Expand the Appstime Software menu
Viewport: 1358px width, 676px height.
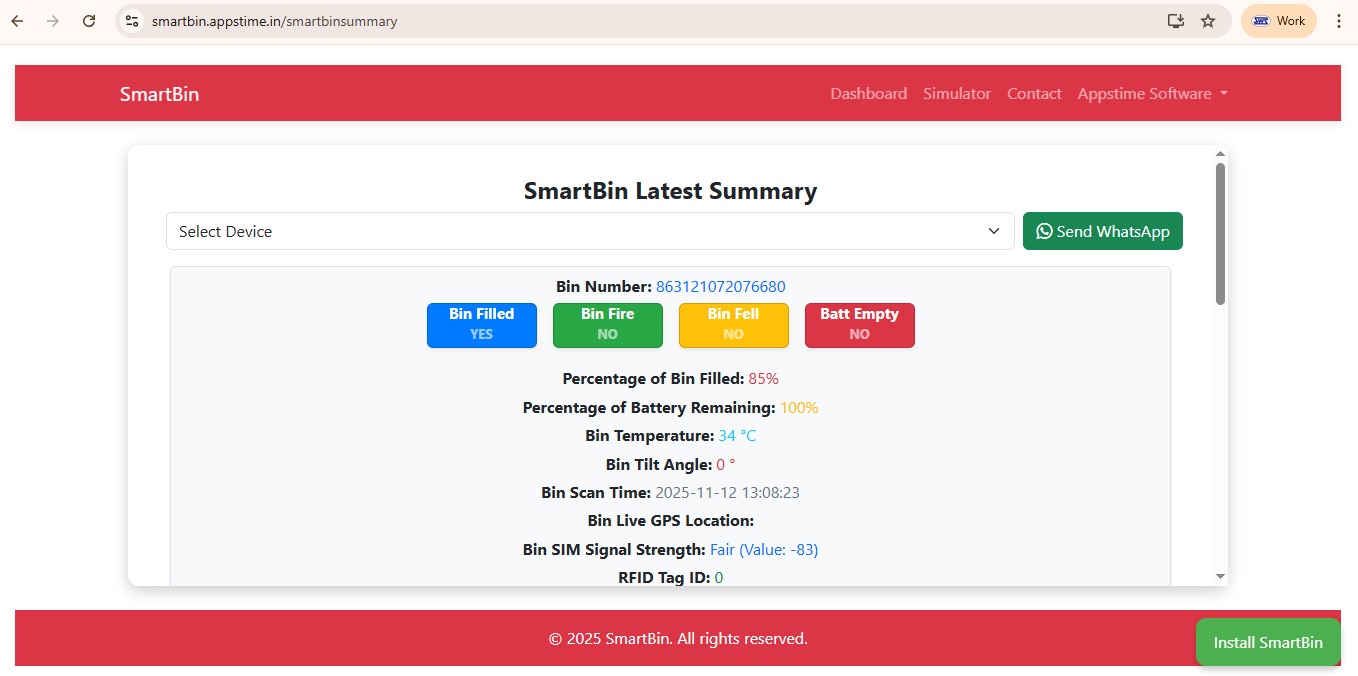(x=1152, y=93)
